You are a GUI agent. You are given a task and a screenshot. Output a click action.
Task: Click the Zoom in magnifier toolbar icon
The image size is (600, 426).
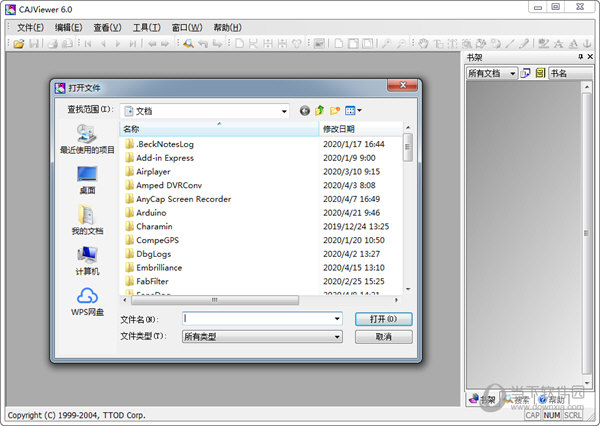(386, 44)
